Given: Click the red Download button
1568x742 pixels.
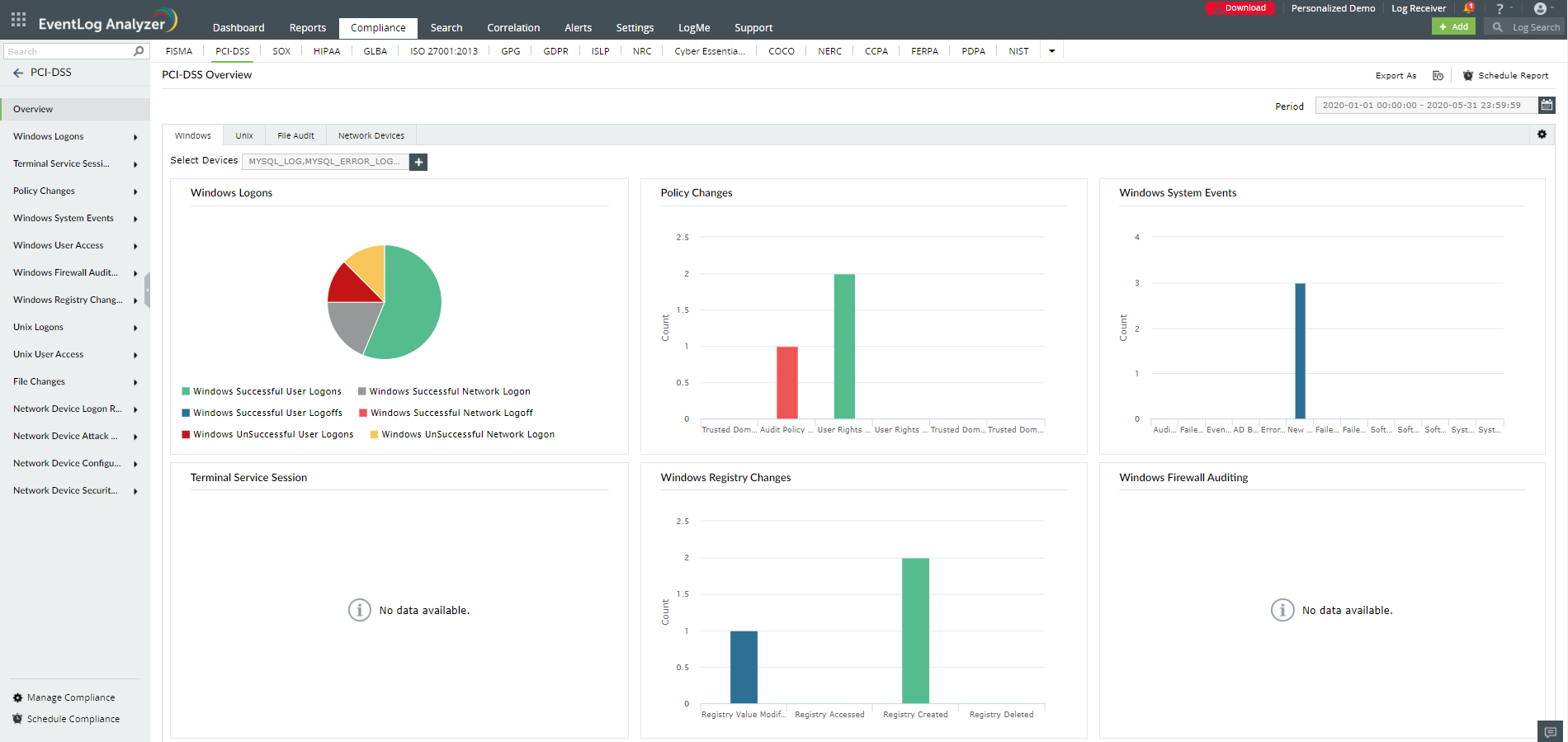Looking at the screenshot, I should [1240, 8].
